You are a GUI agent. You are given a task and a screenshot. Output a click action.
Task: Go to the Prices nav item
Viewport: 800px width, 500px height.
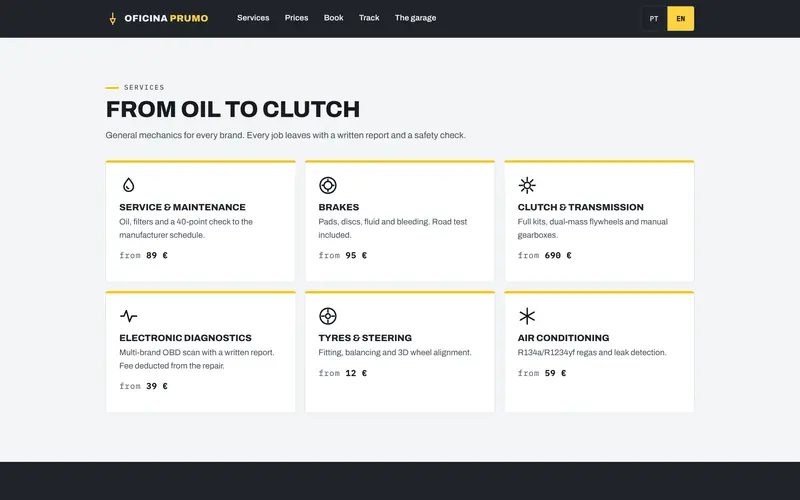click(296, 18)
